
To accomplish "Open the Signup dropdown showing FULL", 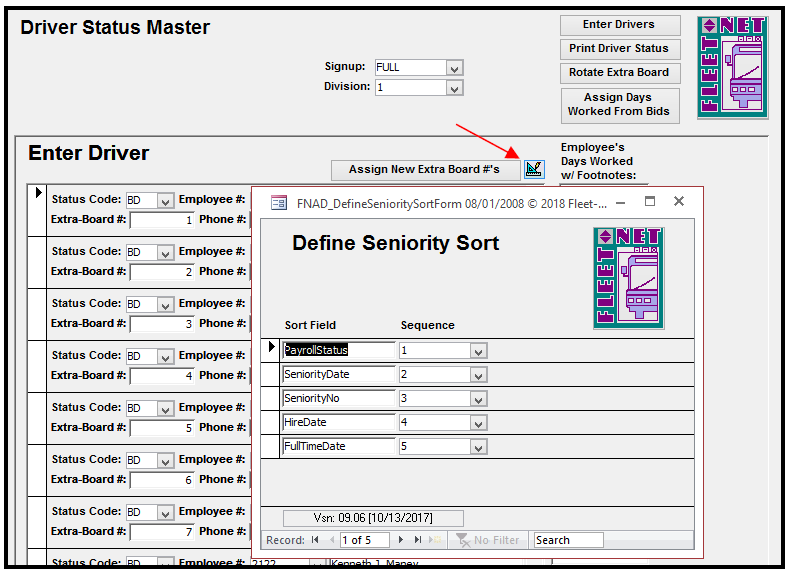I will [x=455, y=68].
